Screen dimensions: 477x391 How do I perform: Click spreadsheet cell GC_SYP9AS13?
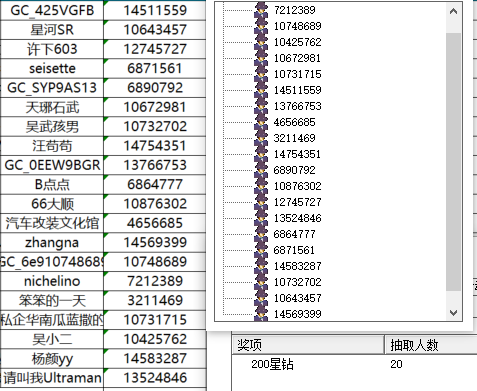pos(52,88)
